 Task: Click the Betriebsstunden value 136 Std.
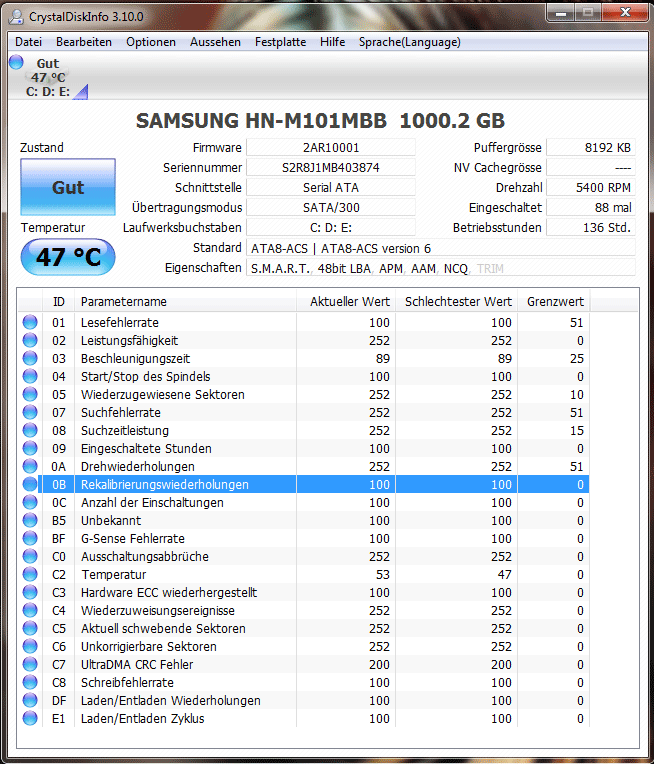pyautogui.click(x=591, y=228)
